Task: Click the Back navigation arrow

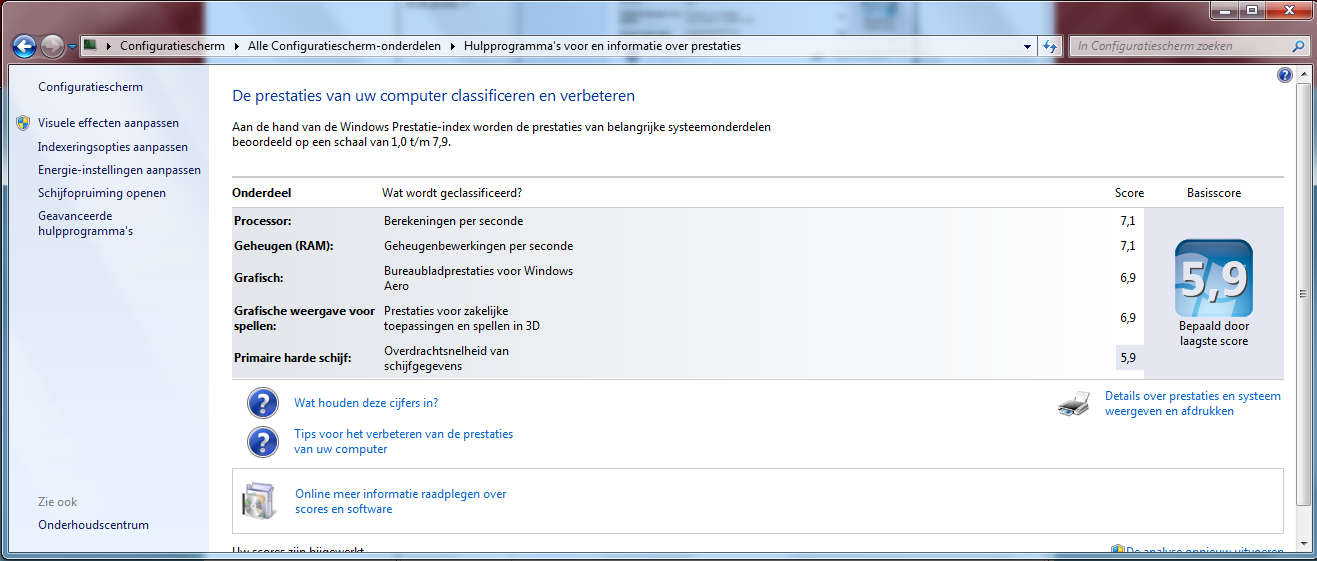Action: [x=24, y=46]
